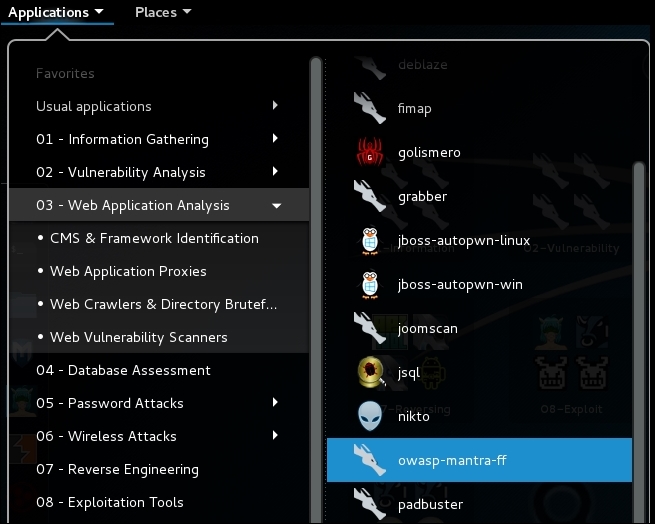Click the fimap dragon icon

click(x=370, y=108)
